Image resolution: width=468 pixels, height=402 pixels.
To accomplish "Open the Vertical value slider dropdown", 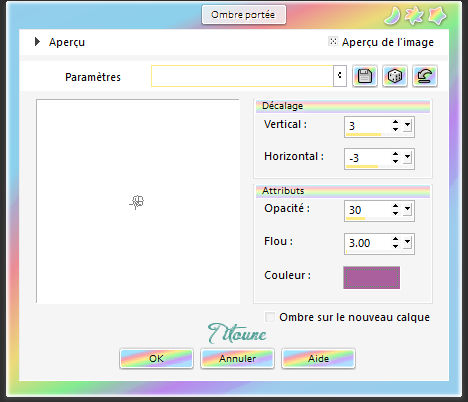I will 407,126.
